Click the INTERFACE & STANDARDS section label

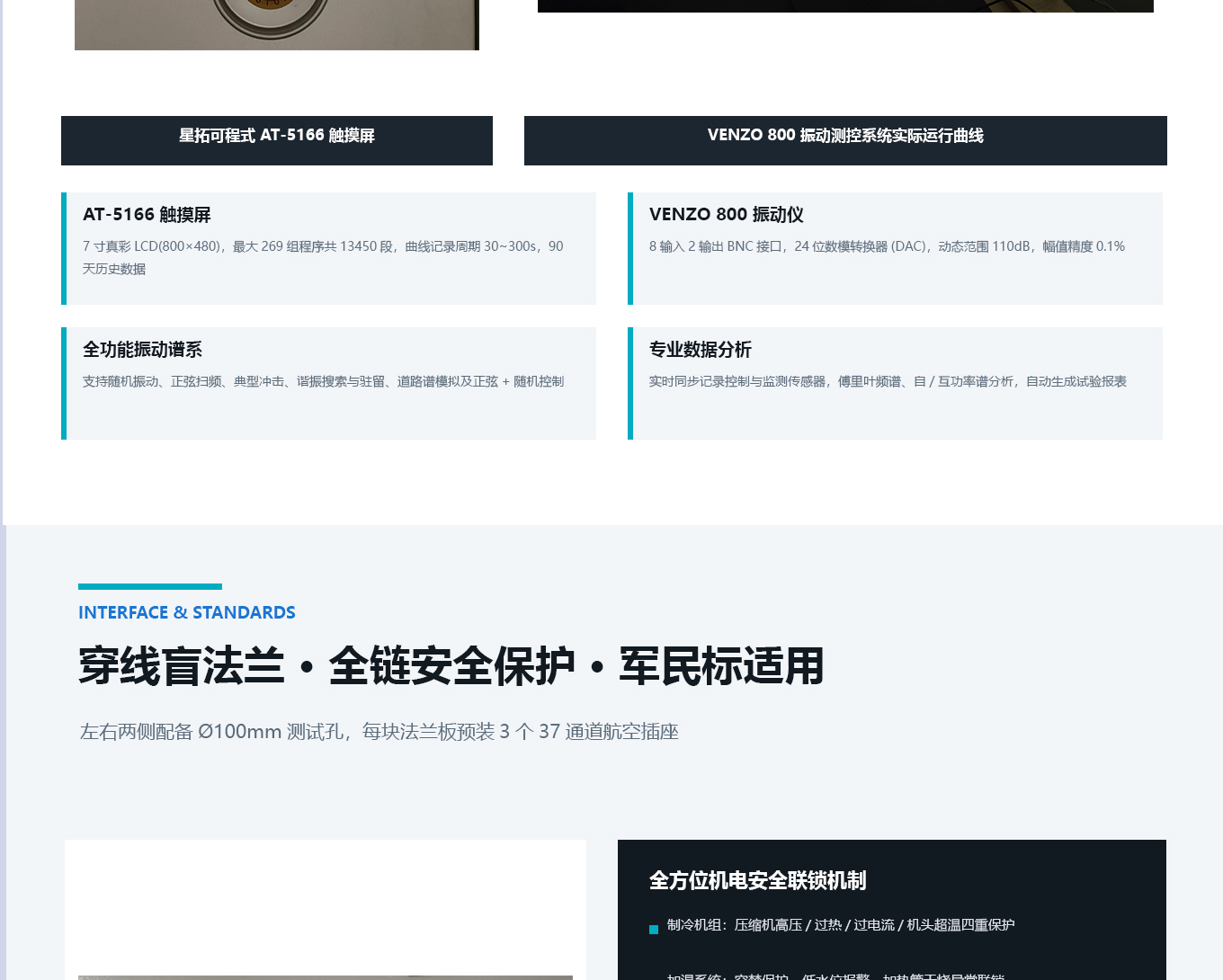(187, 612)
